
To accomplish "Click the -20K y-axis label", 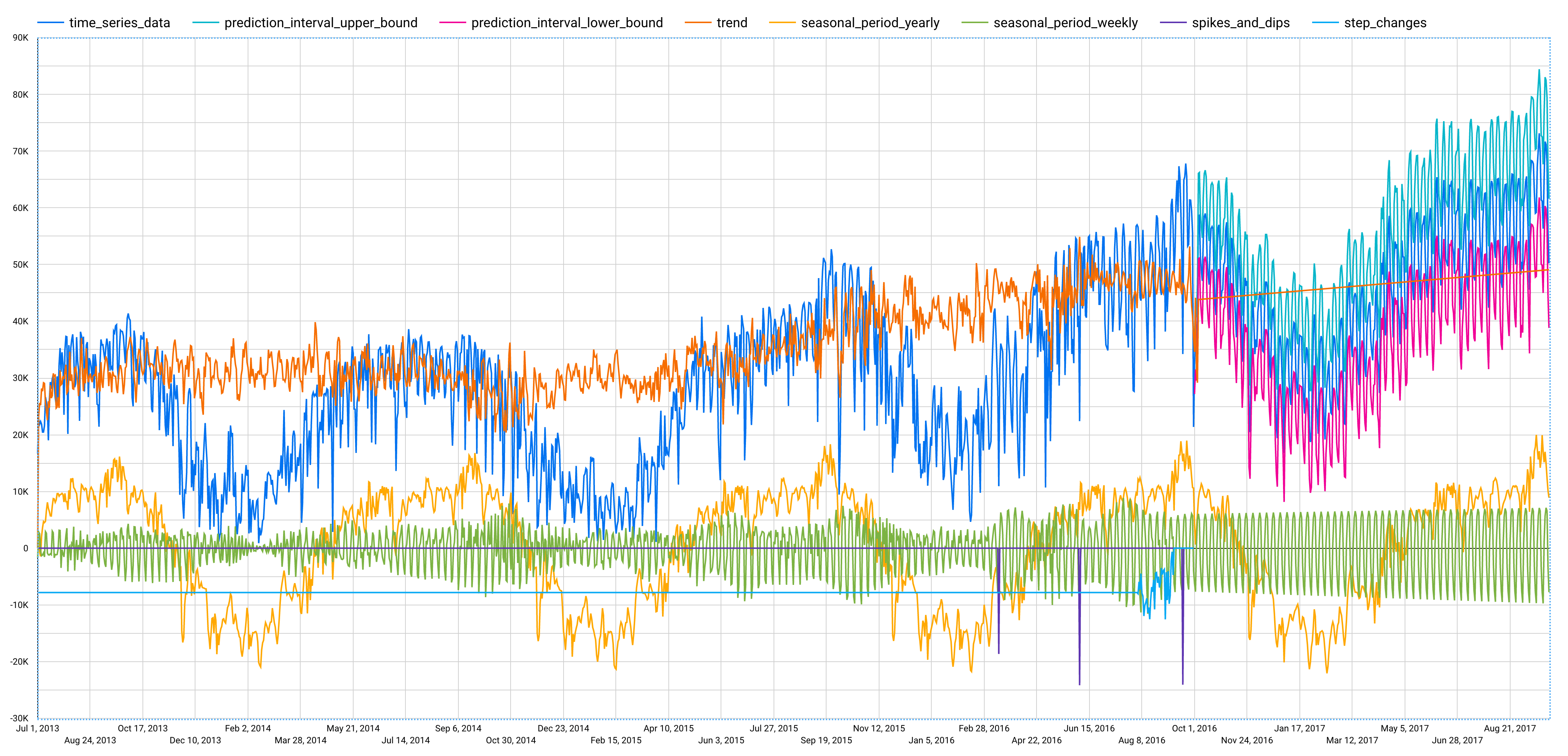I will pos(19,662).
